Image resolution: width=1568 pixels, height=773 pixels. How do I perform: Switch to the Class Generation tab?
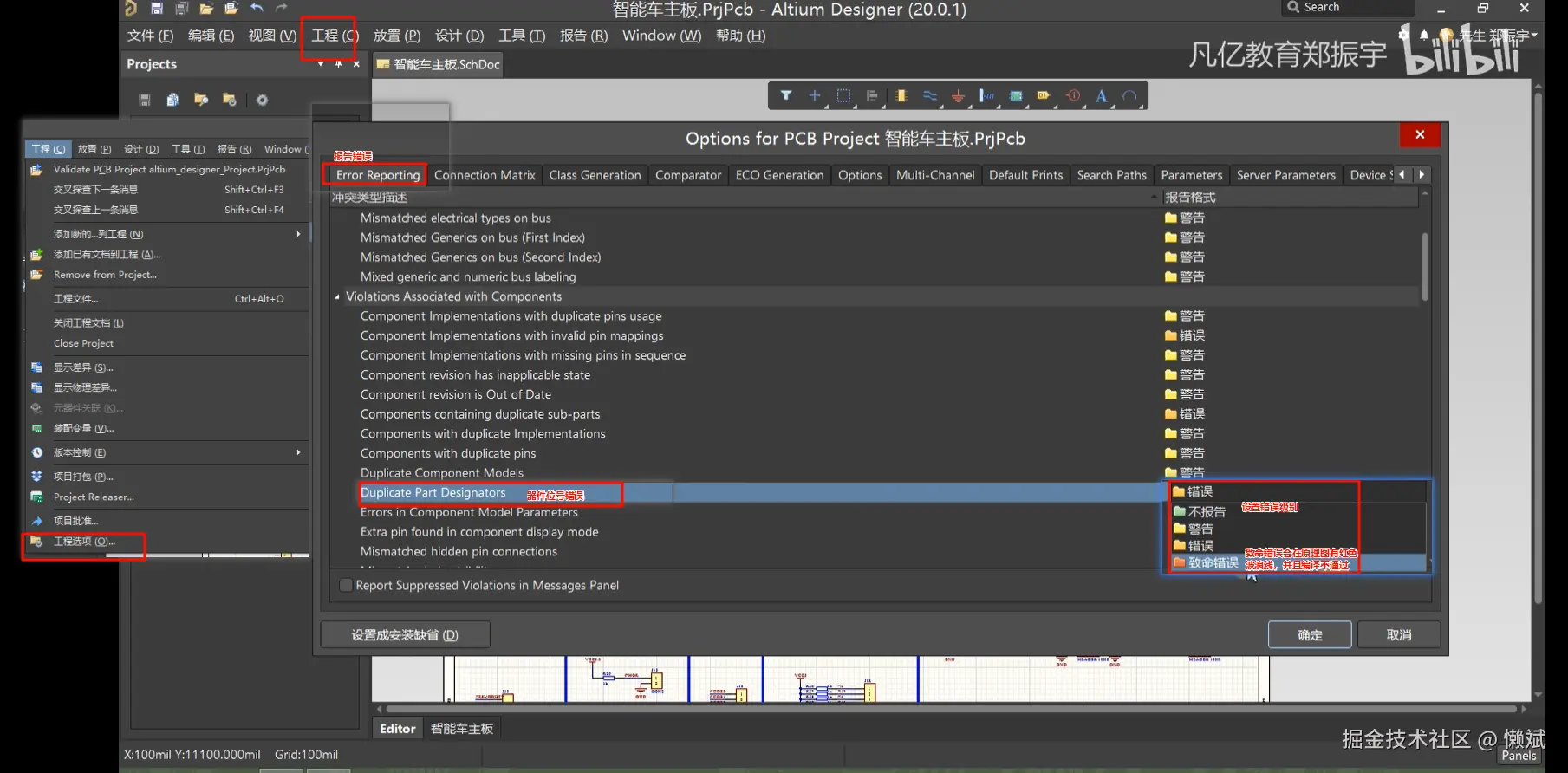[x=595, y=175]
